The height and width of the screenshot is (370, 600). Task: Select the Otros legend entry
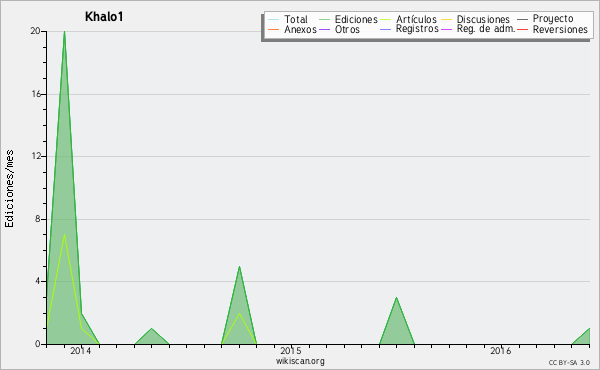click(347, 29)
